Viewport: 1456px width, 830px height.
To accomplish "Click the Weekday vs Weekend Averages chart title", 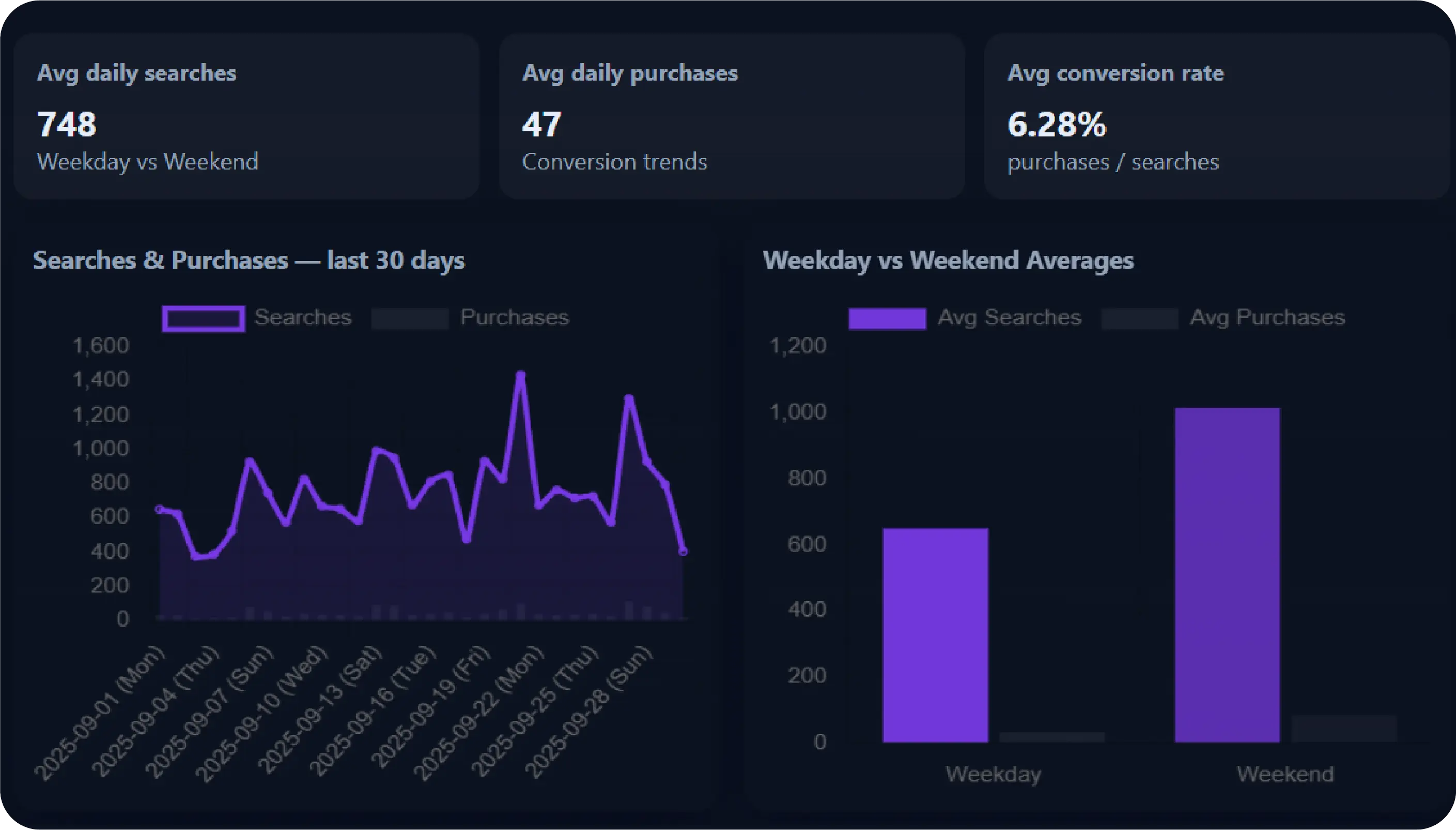I will 948,260.
